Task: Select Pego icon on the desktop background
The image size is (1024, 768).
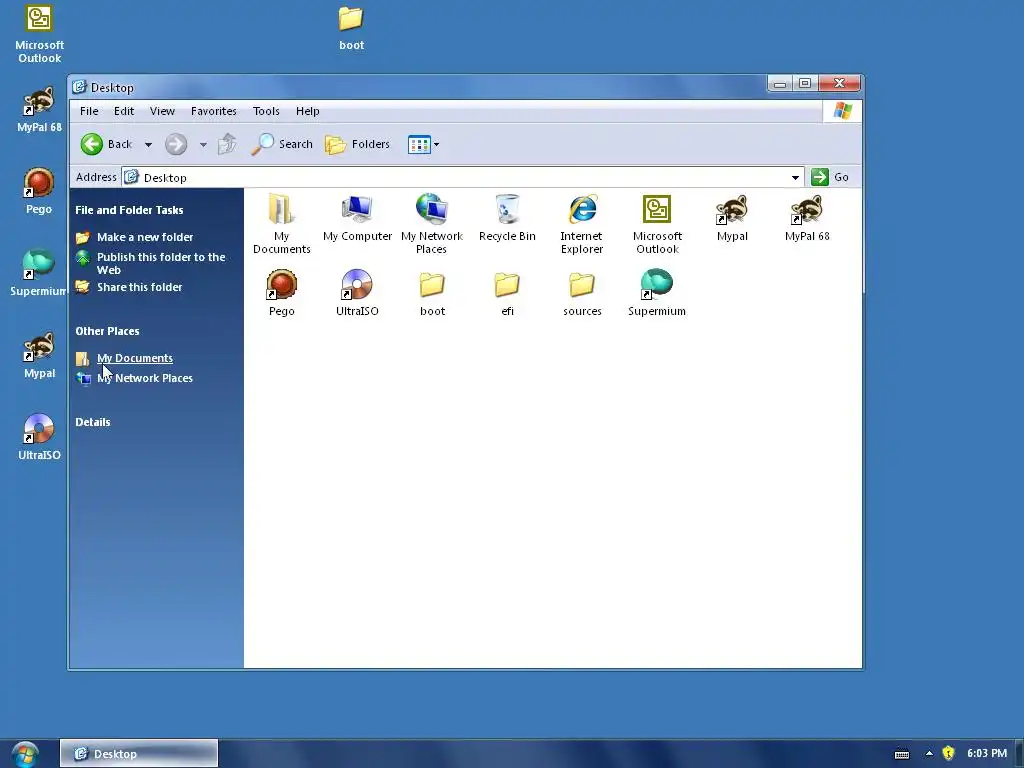Action: pyautogui.click(x=39, y=191)
